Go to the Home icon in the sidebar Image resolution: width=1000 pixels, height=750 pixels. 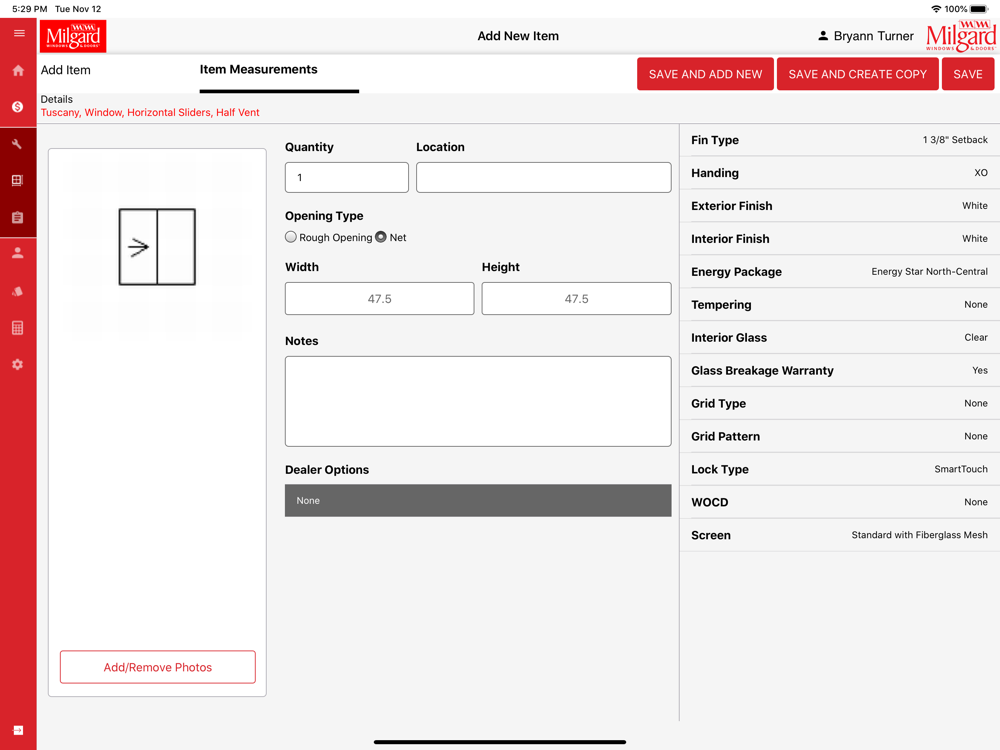click(x=18, y=70)
